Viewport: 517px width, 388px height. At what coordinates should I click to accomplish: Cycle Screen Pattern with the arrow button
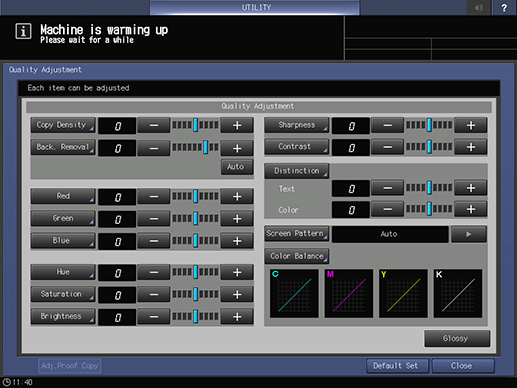pyautogui.click(x=469, y=234)
